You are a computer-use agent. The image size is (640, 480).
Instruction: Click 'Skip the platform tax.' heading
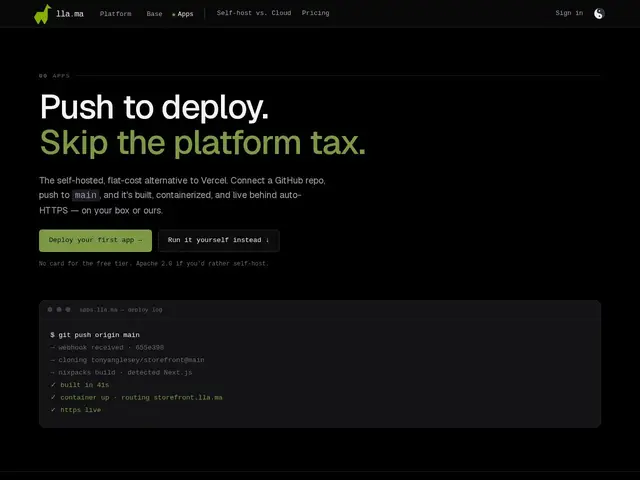(202, 143)
